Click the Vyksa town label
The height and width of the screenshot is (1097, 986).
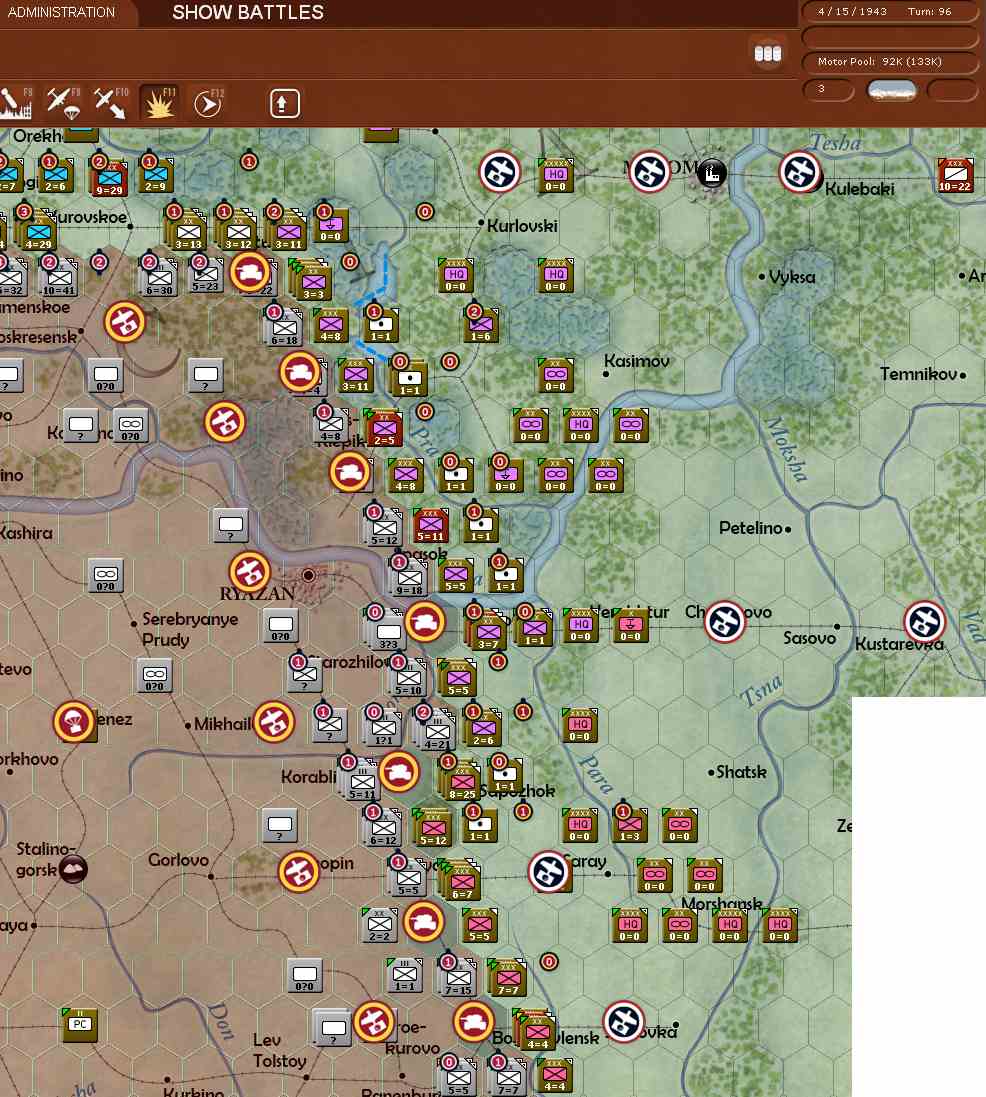click(791, 277)
